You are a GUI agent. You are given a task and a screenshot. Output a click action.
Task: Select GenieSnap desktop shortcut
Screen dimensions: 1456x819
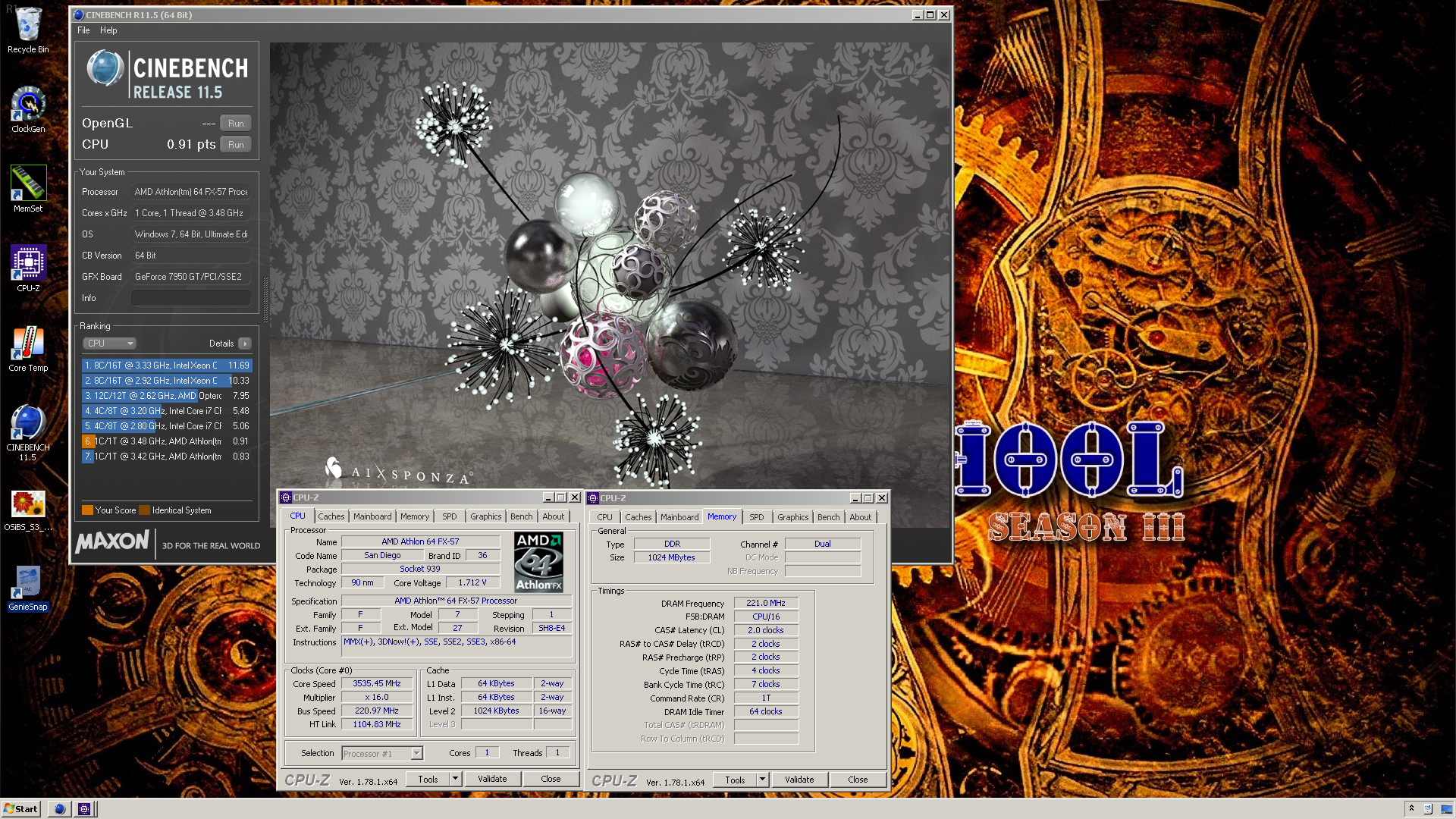point(28,589)
